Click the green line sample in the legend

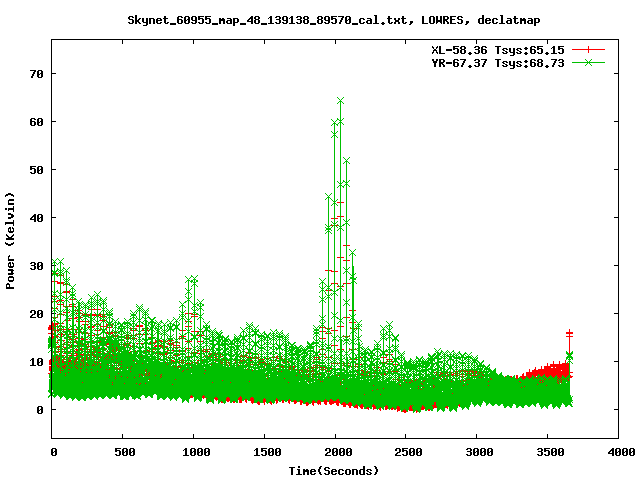590,62
